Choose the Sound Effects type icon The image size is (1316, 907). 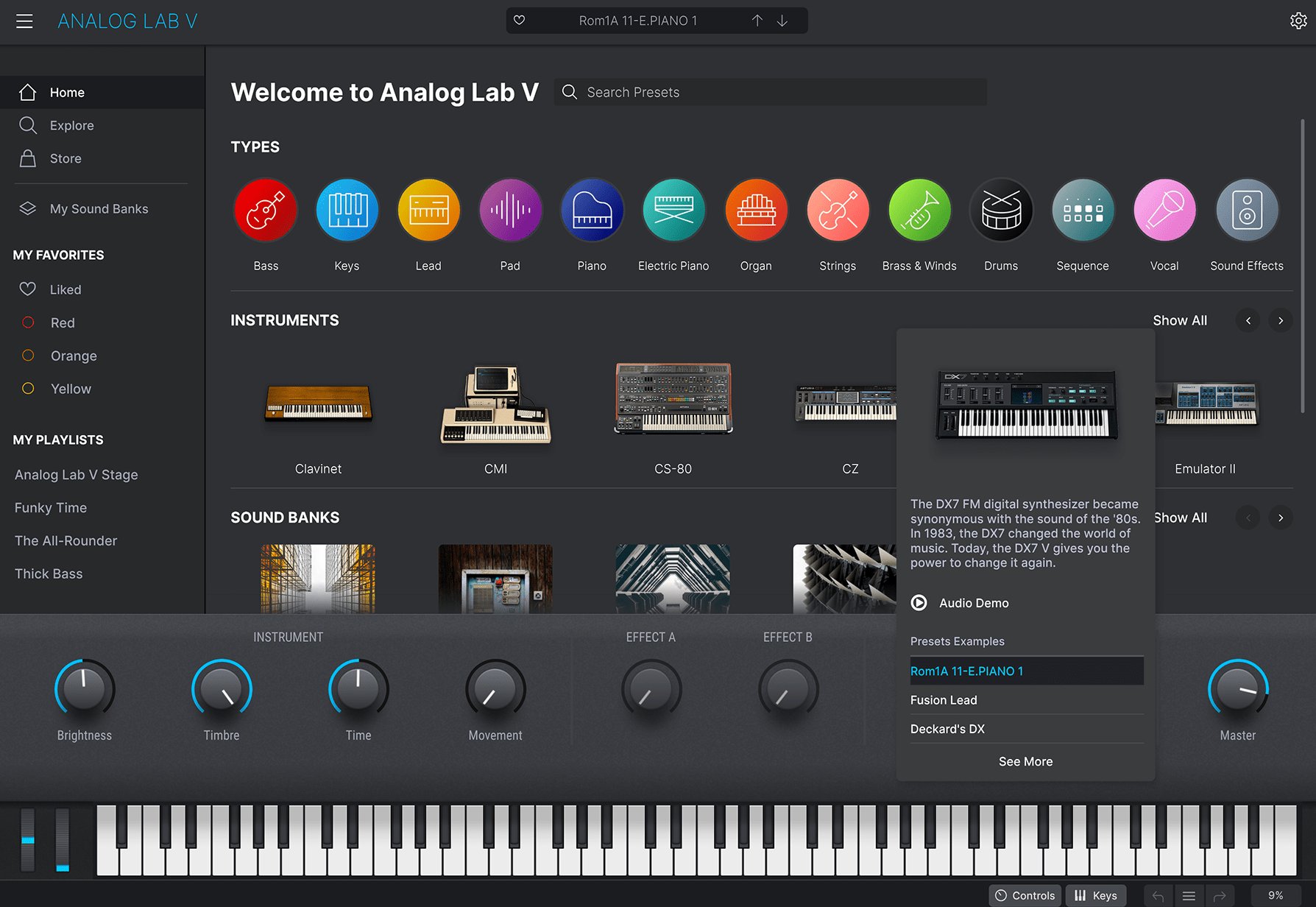click(1246, 209)
